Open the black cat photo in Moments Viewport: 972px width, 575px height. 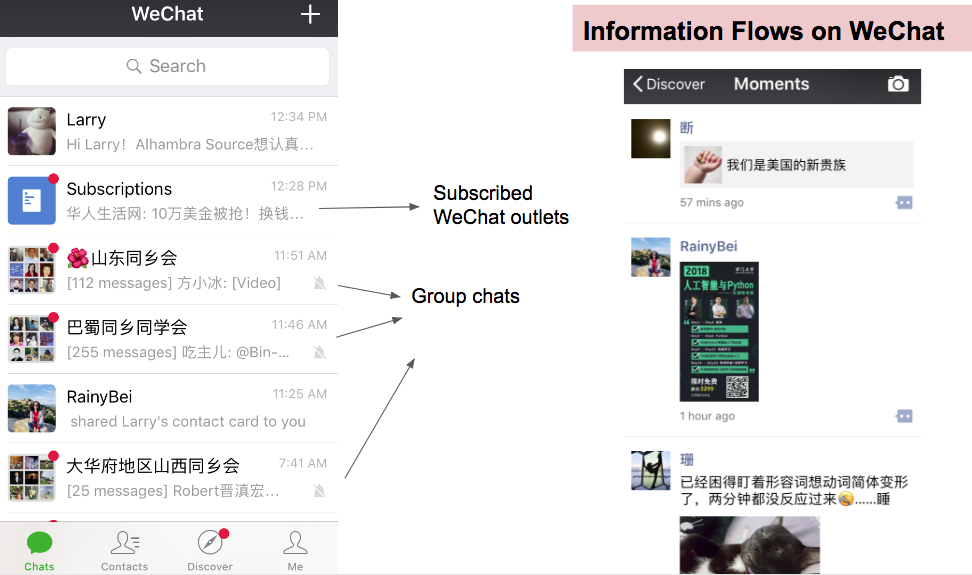point(749,545)
